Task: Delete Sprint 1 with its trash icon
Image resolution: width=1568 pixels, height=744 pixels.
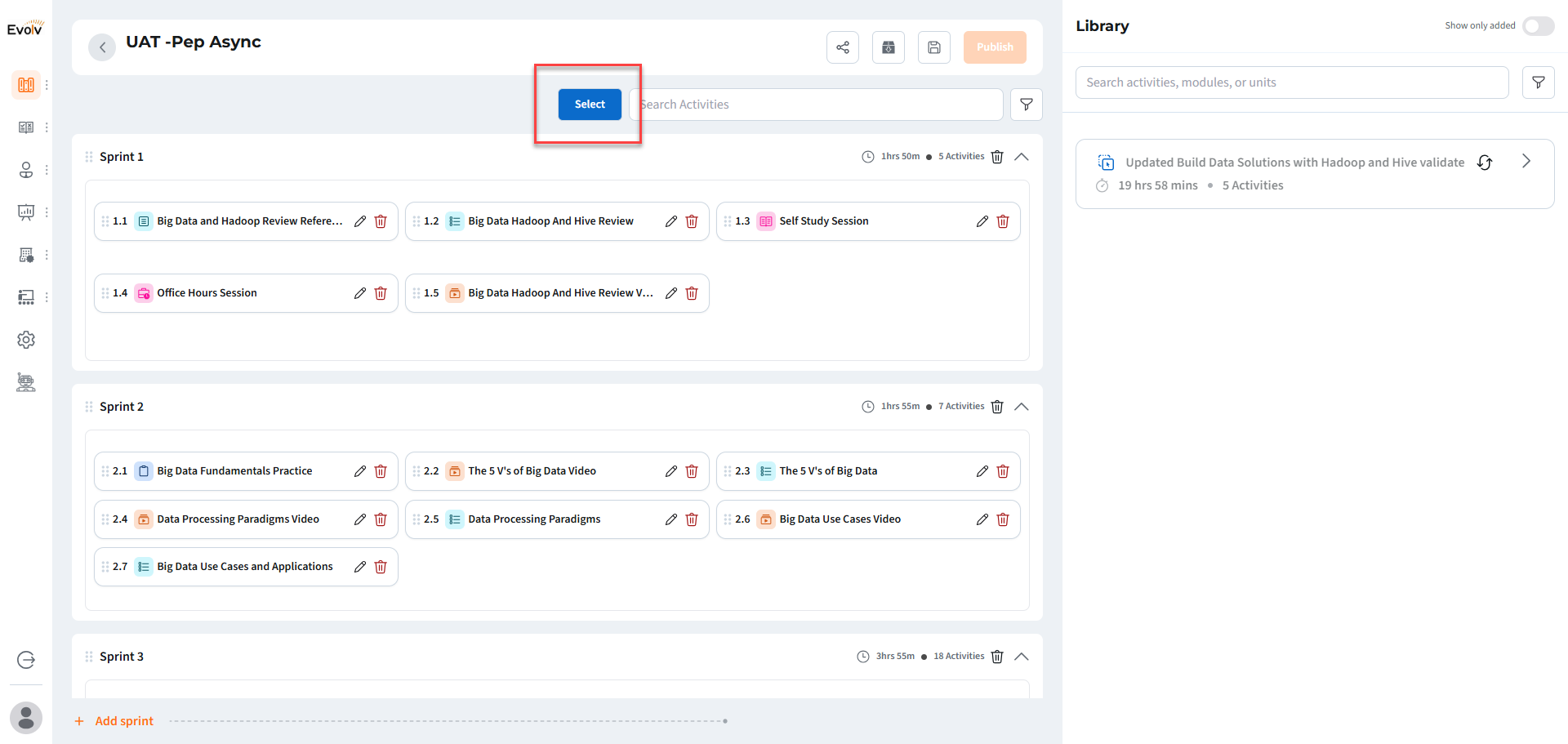Action: coord(997,157)
